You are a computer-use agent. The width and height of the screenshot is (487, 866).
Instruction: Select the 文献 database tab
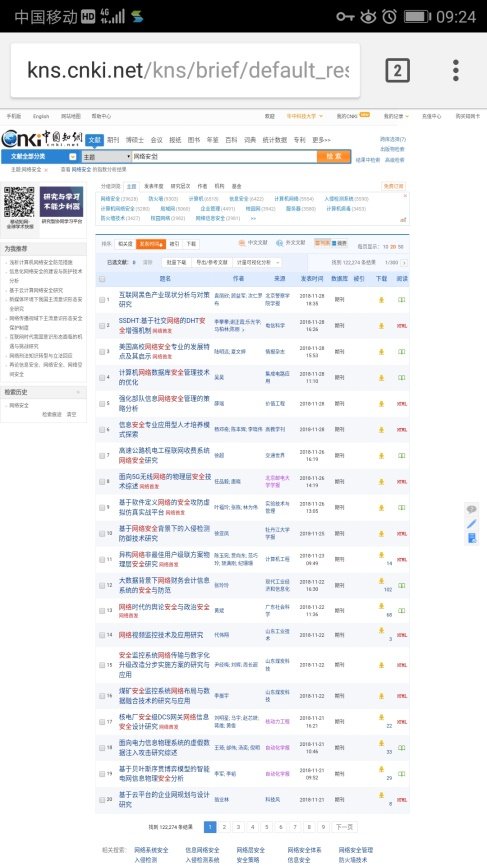pos(94,140)
